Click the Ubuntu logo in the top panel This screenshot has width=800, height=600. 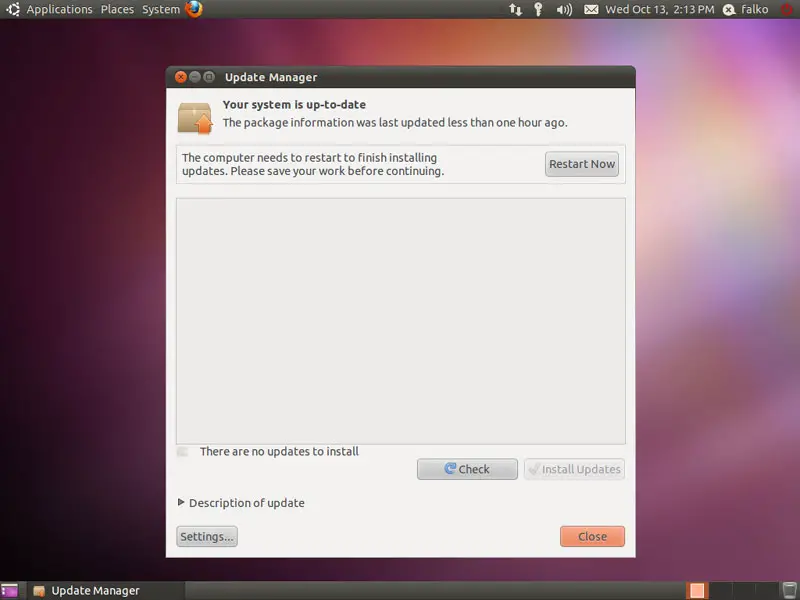(13, 9)
